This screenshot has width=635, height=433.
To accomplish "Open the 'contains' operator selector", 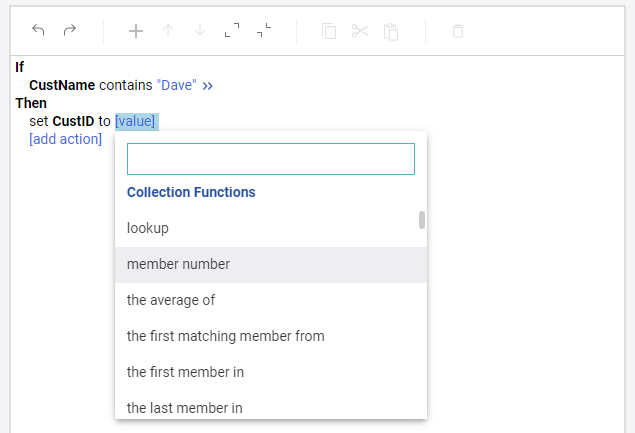I will click(125, 86).
